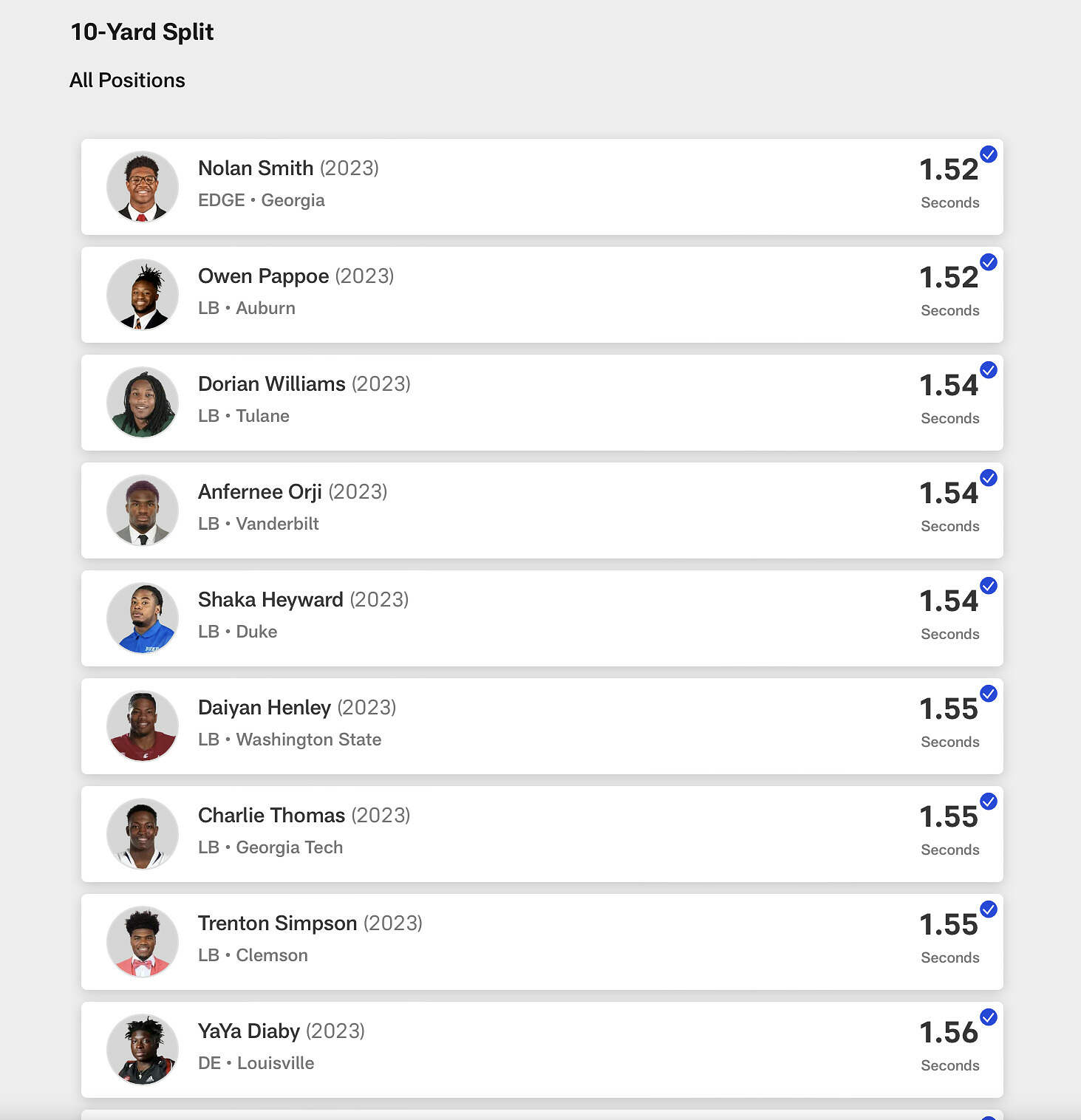Open the Nolan Smith player name link
The height and width of the screenshot is (1120, 1081).
point(256,168)
